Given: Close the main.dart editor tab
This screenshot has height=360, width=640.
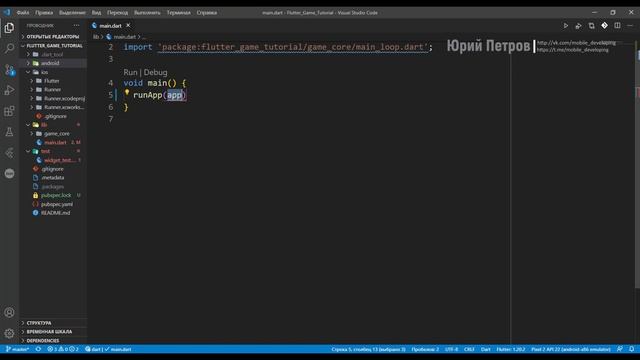Looking at the screenshot, I should pyautogui.click(x=128, y=25).
